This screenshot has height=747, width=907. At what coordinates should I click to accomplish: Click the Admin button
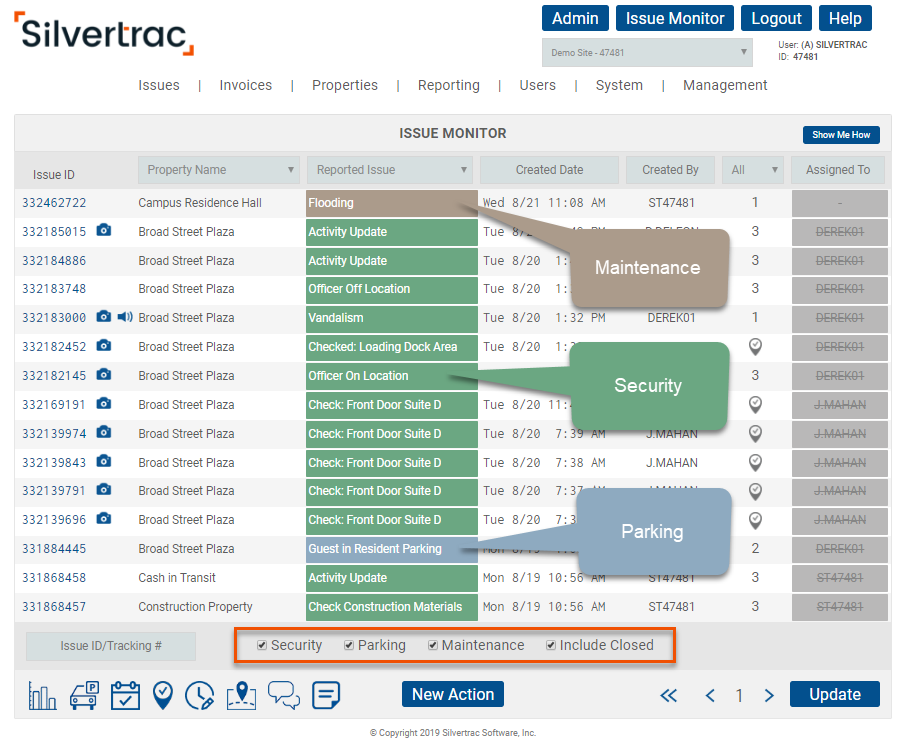(575, 19)
